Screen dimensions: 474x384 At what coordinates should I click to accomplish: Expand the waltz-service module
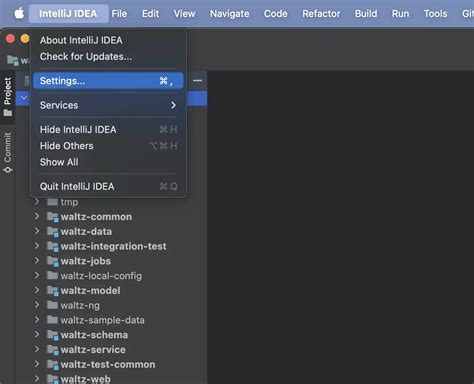click(x=37, y=349)
